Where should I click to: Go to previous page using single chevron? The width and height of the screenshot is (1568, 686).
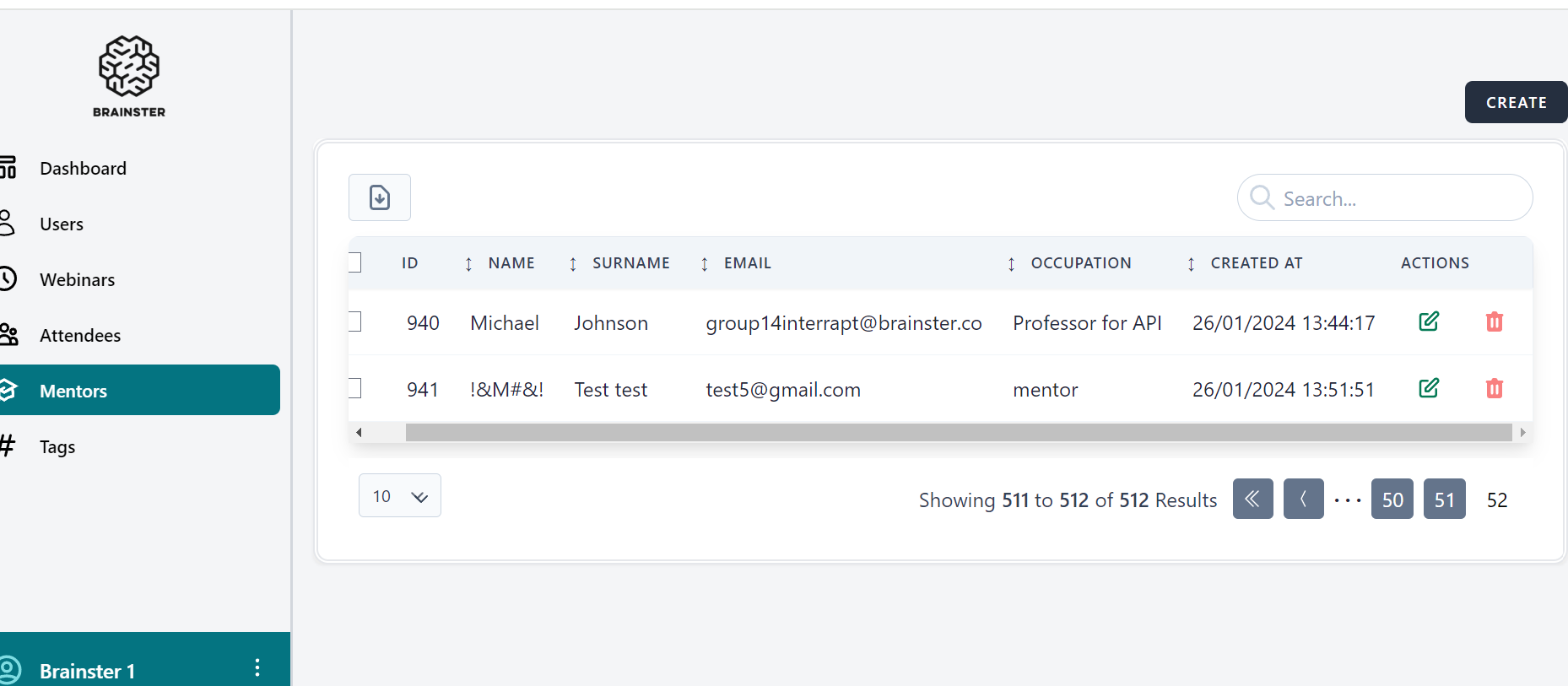point(1303,499)
